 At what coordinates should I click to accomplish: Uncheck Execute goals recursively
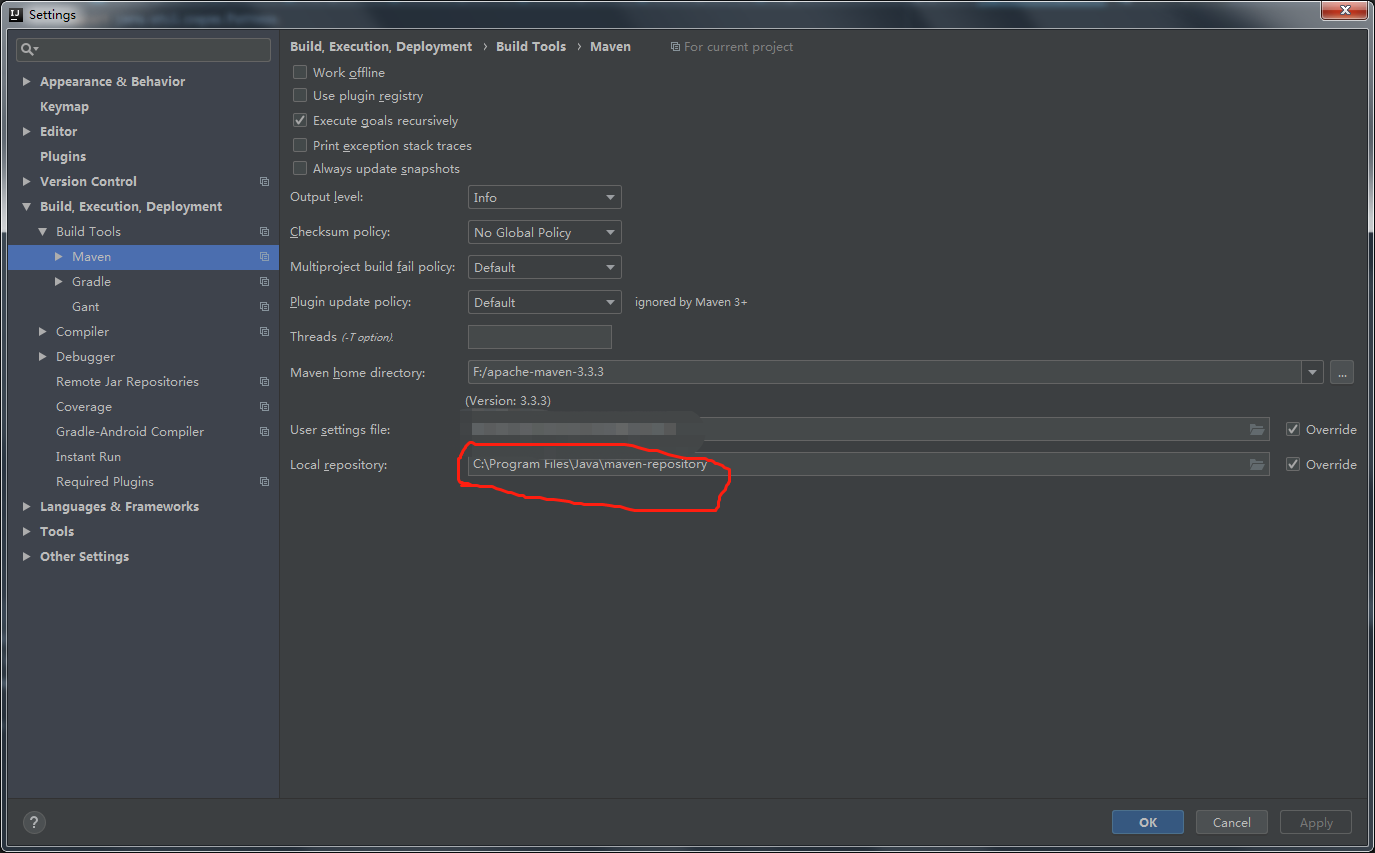[x=299, y=120]
